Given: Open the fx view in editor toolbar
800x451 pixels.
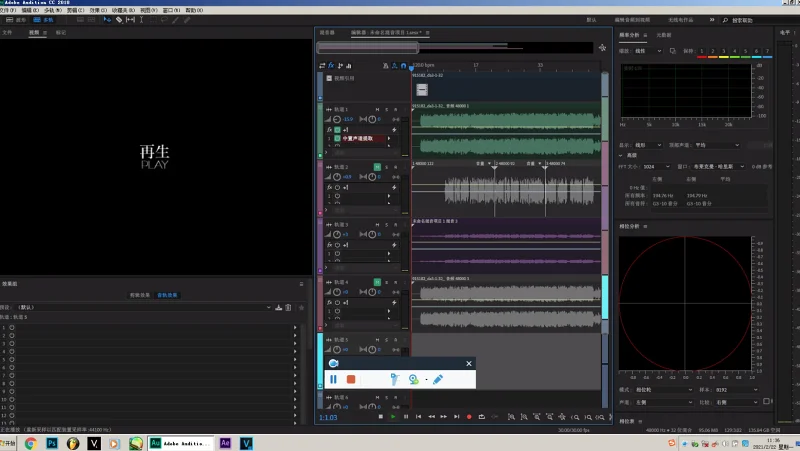Looking at the screenshot, I should coord(331,65).
